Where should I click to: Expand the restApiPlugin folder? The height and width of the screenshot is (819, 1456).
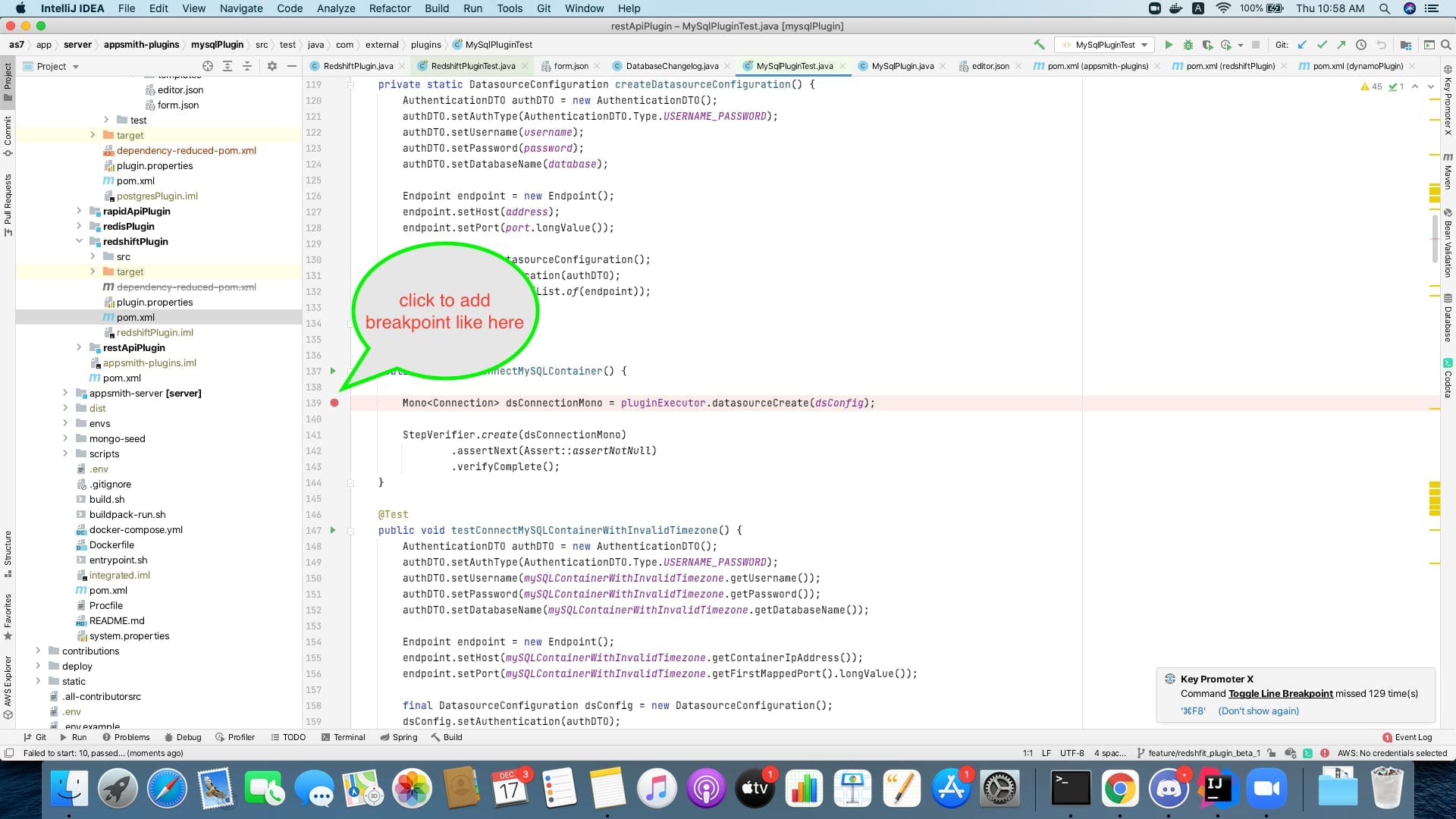click(x=79, y=347)
